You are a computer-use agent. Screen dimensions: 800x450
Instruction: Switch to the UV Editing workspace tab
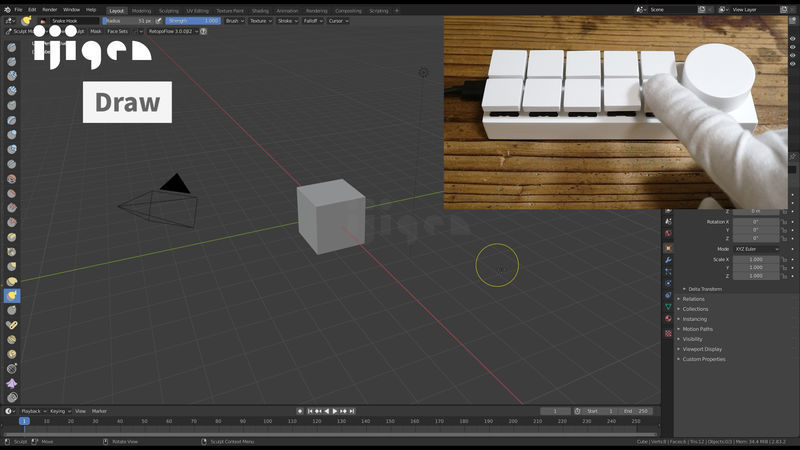pos(197,11)
